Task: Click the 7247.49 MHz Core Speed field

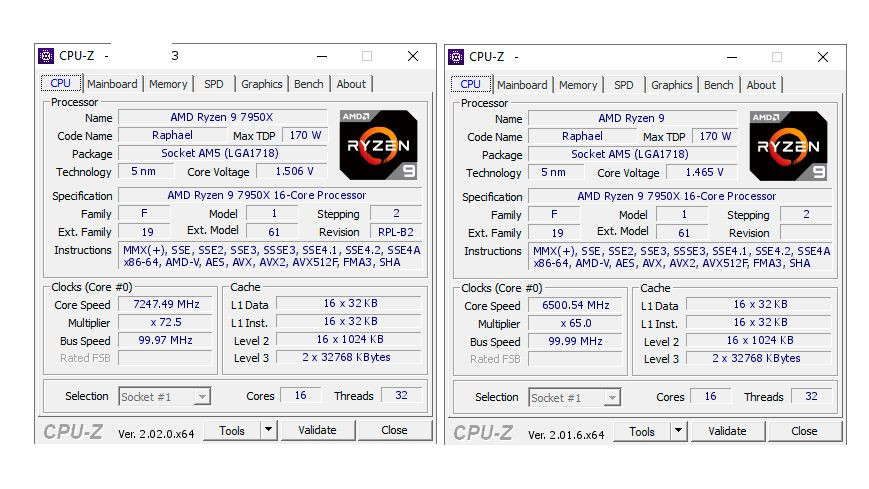Action: pyautogui.click(x=166, y=304)
